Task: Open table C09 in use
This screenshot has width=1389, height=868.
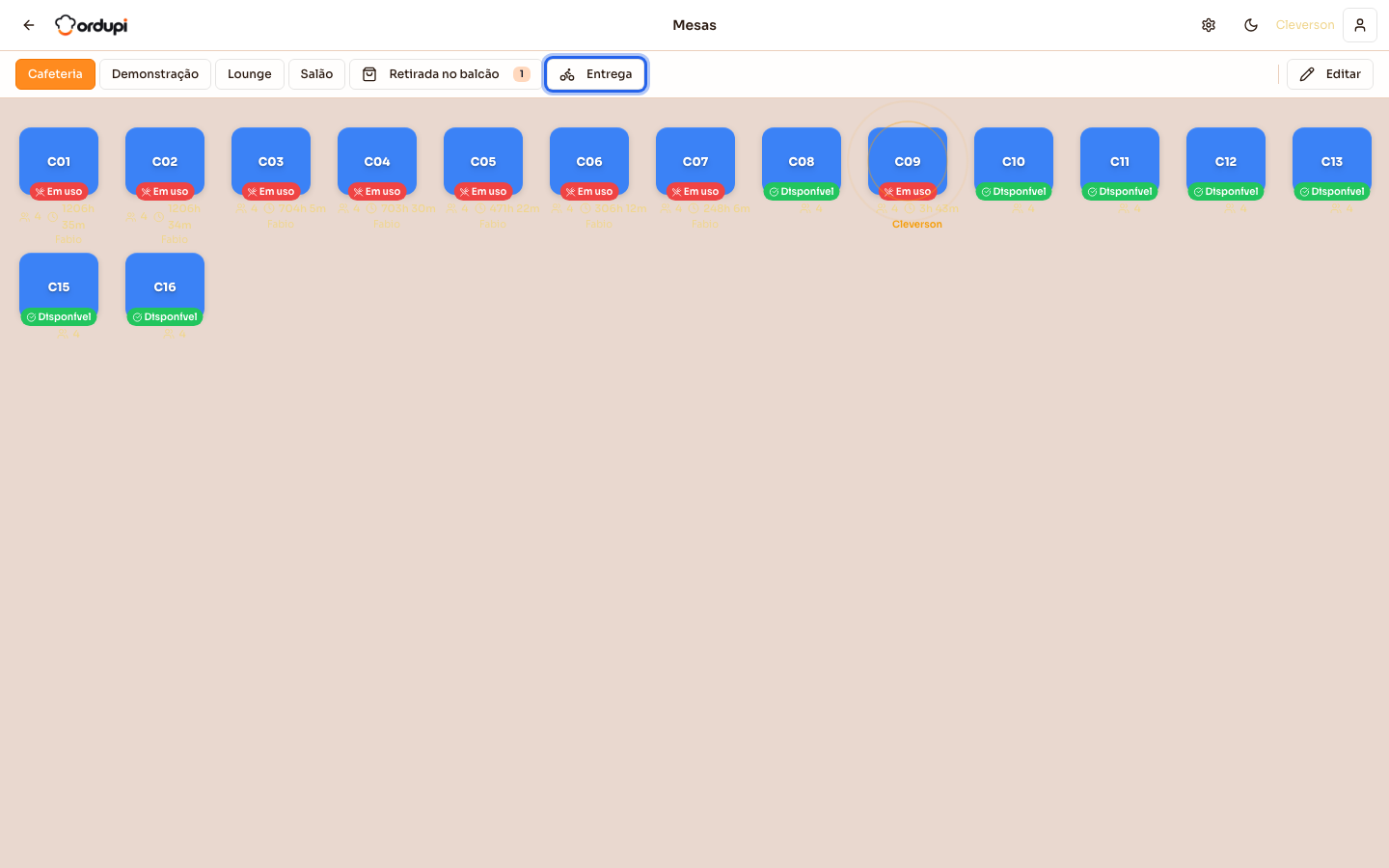Action: tap(908, 162)
